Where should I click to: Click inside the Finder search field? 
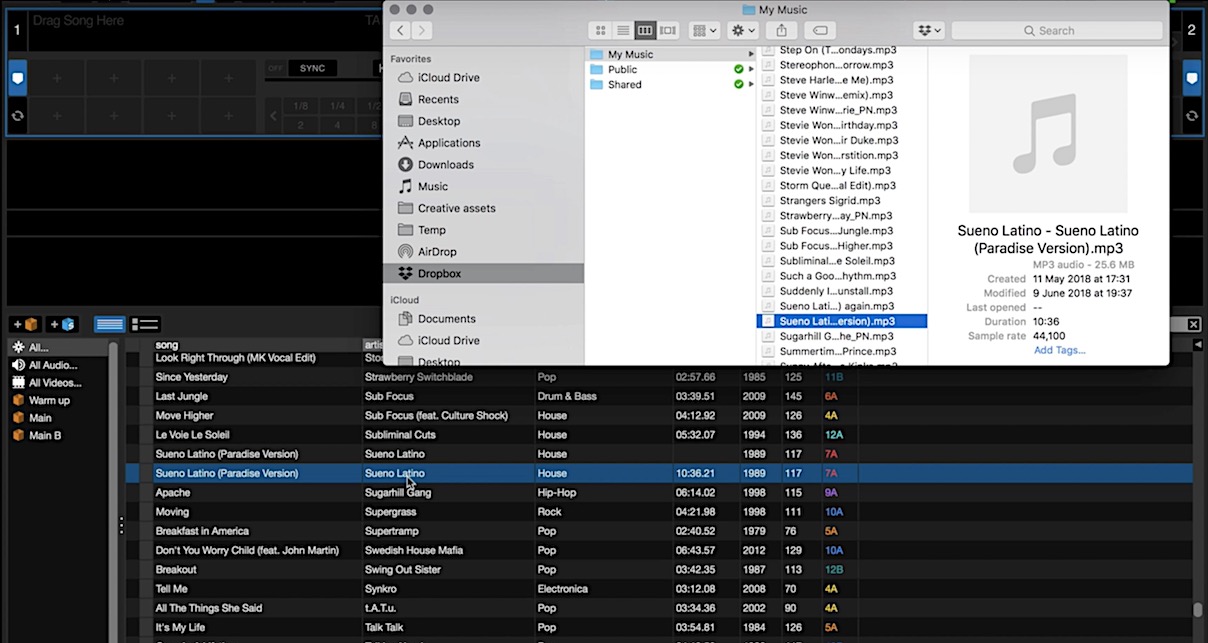click(x=1056, y=30)
